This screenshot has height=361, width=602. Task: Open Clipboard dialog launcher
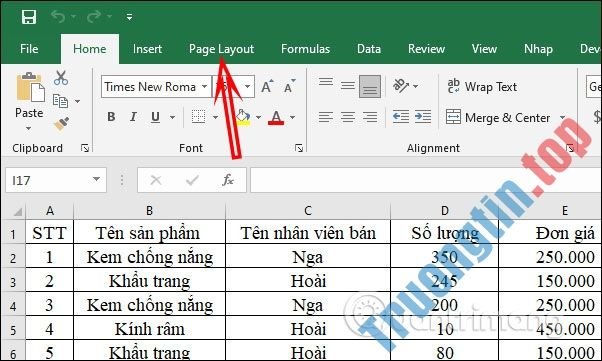point(85,148)
